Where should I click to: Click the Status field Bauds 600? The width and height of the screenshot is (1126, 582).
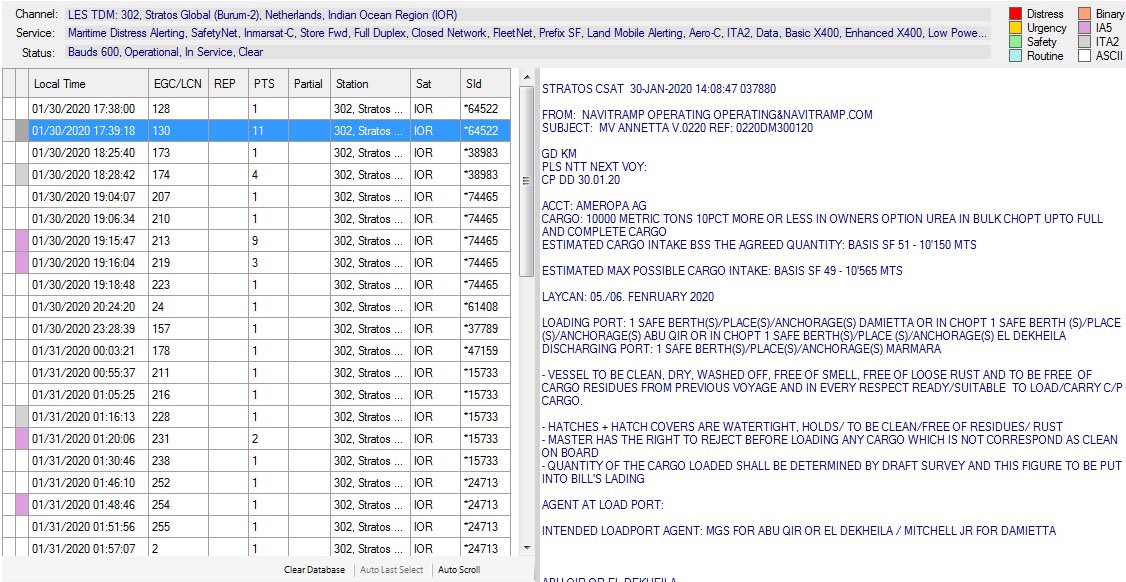tap(527, 52)
